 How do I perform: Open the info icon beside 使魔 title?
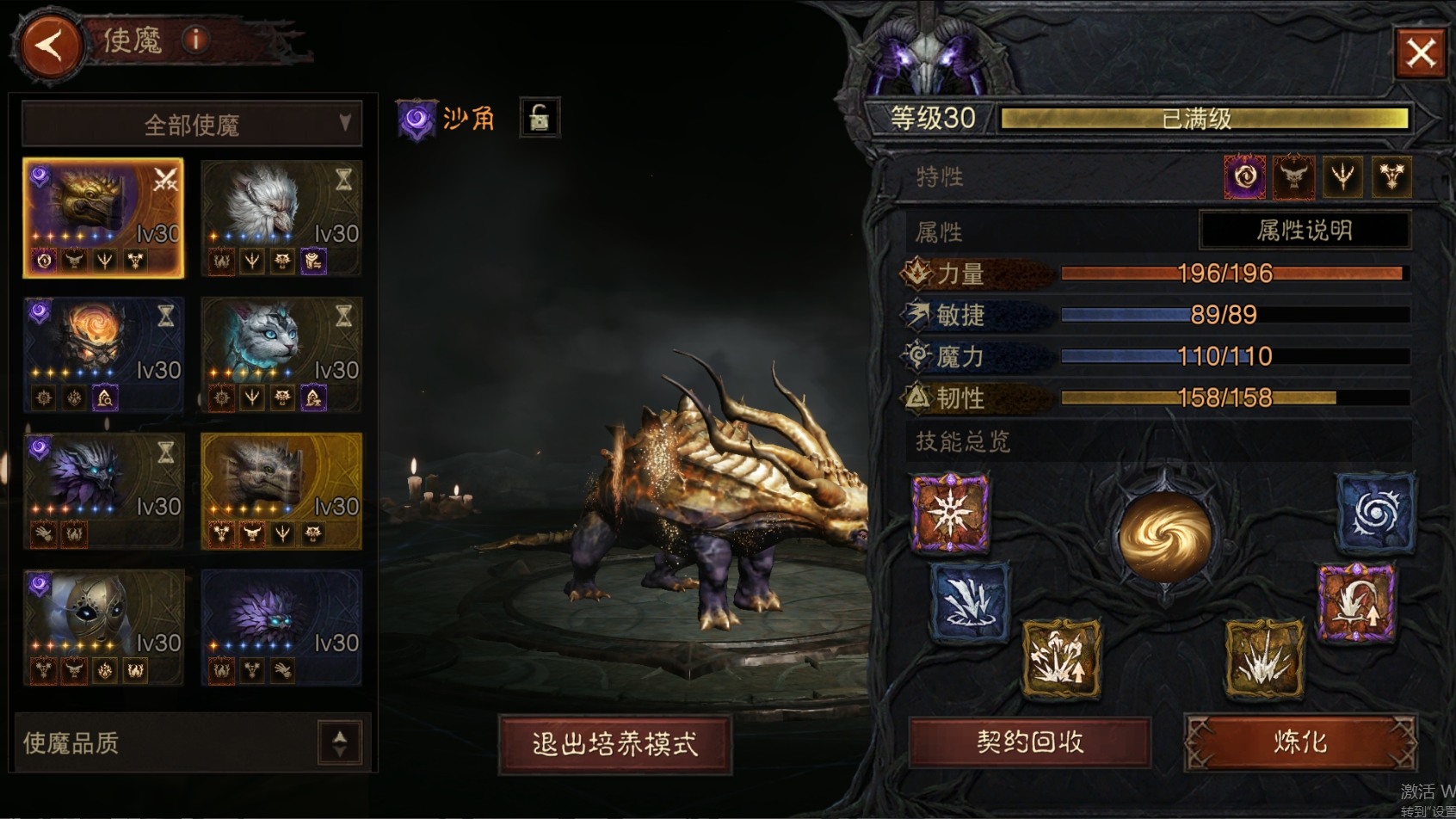click(x=195, y=39)
